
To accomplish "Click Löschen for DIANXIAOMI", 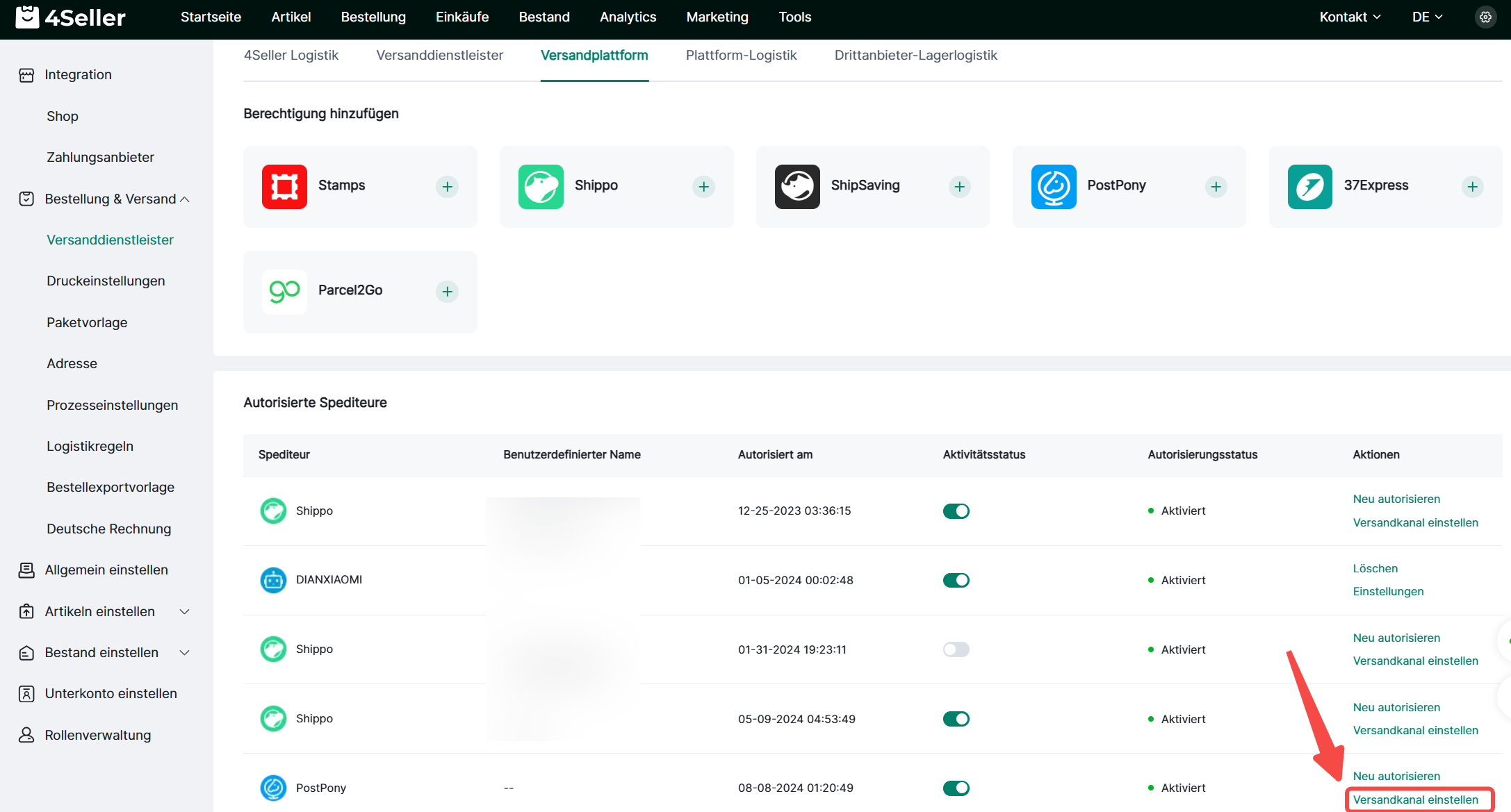I will (x=1375, y=568).
